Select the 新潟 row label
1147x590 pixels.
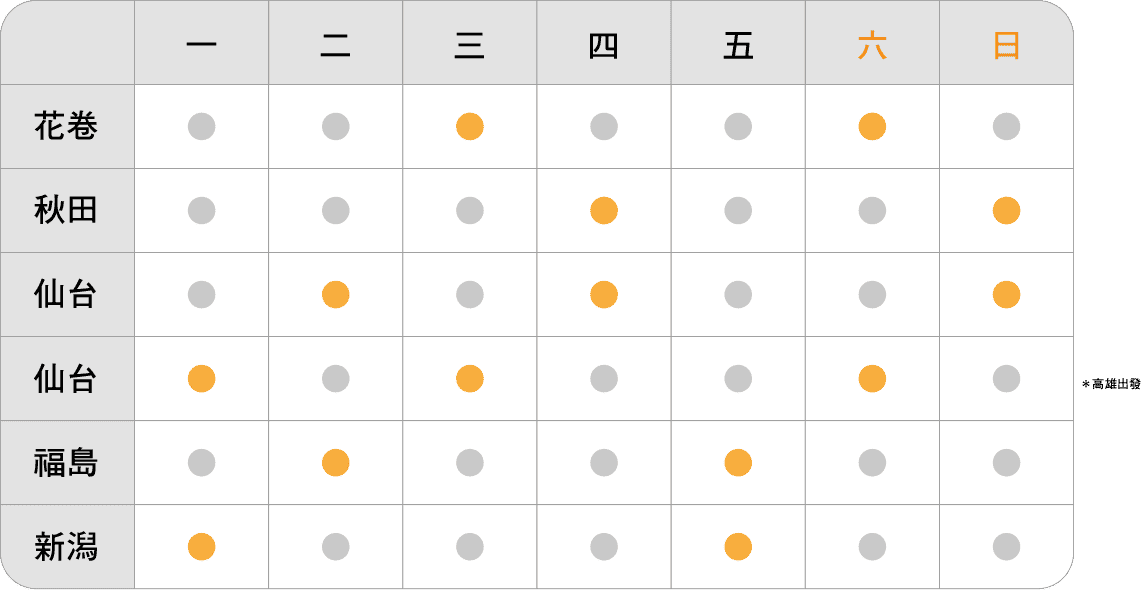click(x=66, y=547)
